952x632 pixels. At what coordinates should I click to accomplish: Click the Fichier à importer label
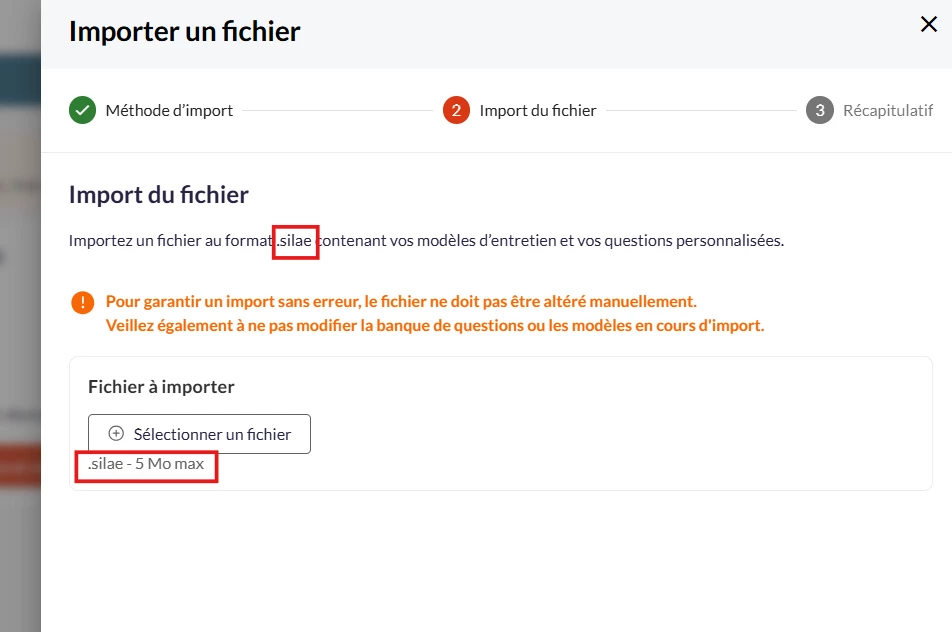[x=161, y=386]
